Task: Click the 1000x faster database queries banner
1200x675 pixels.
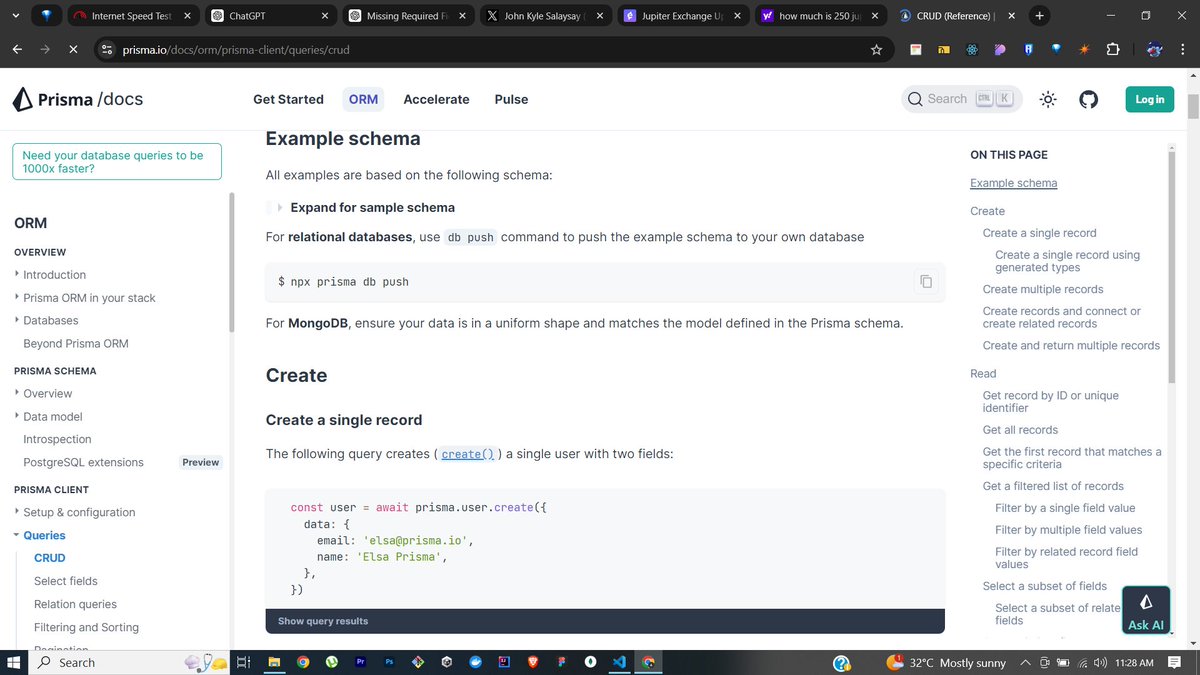Action: pos(116,162)
